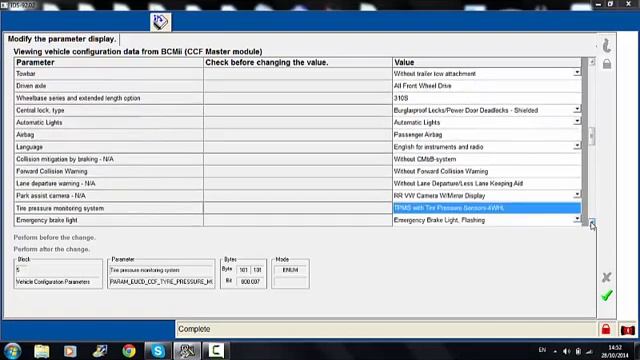Click the 'Complete' status bar text
The width and height of the screenshot is (640, 360).
point(194,329)
